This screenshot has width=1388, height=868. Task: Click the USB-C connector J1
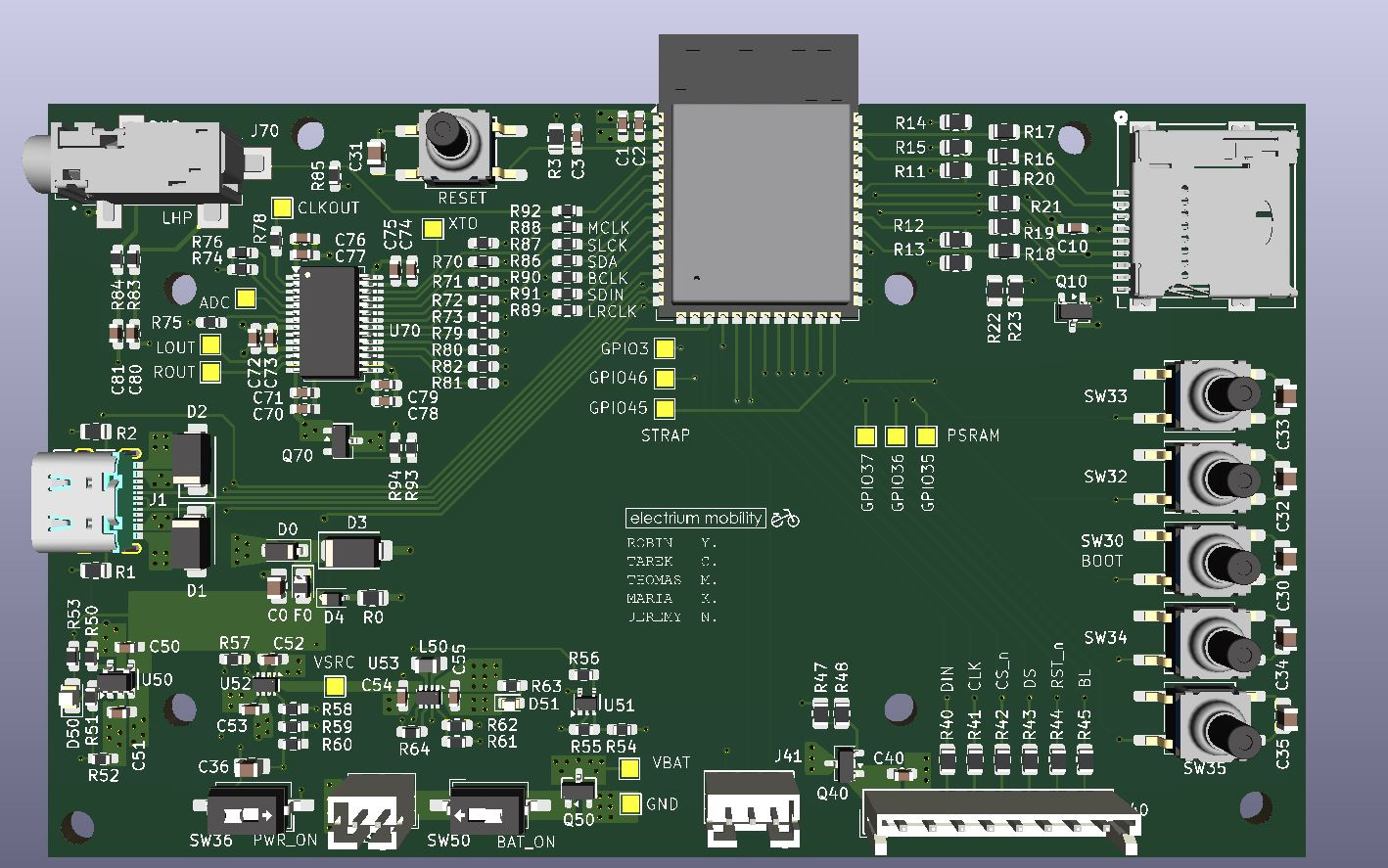point(78,499)
